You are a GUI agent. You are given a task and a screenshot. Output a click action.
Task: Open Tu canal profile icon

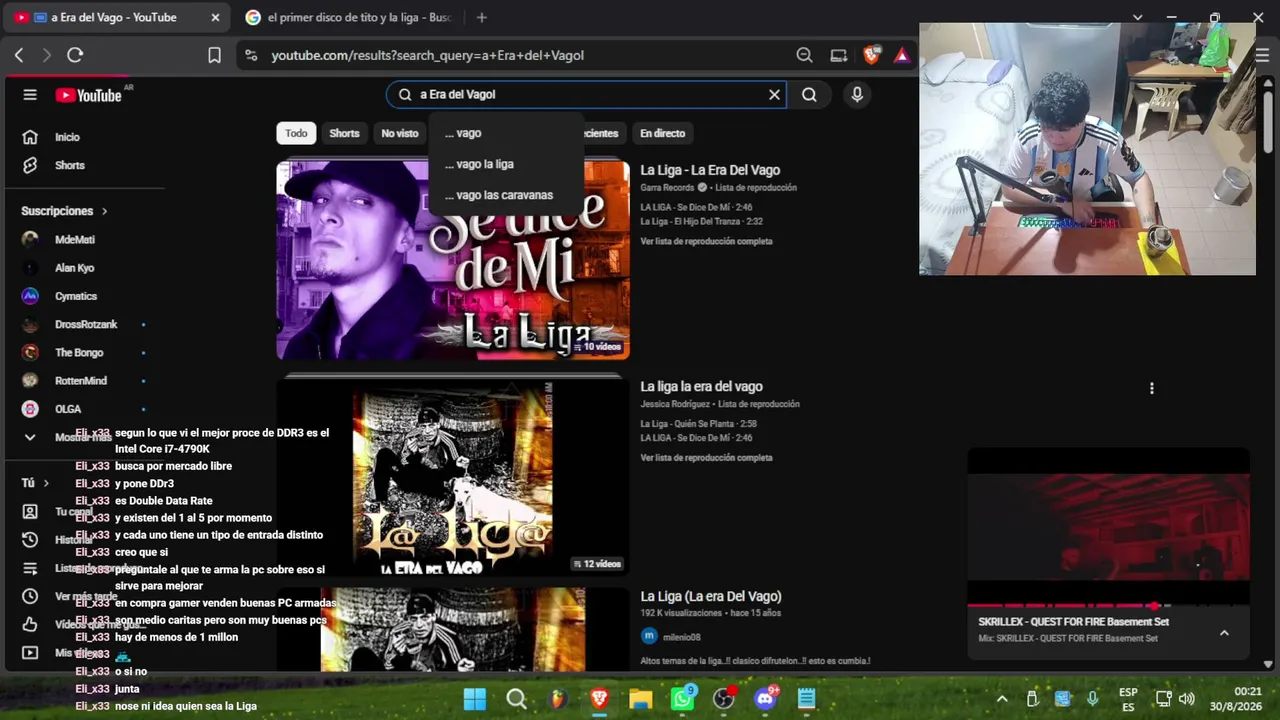tap(30, 511)
